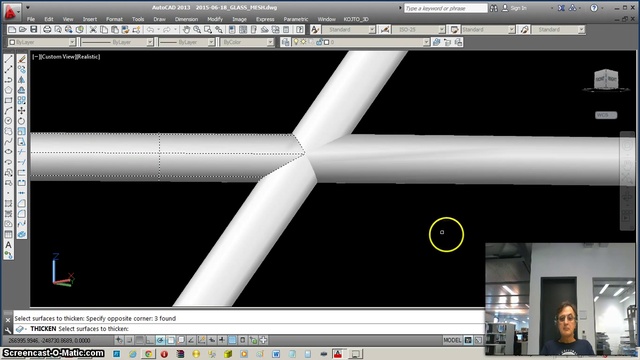This screenshot has height=360, width=640.
Task: Click the Zoom Realtime magnifier icon
Action: pyautogui.click(x=197, y=29)
